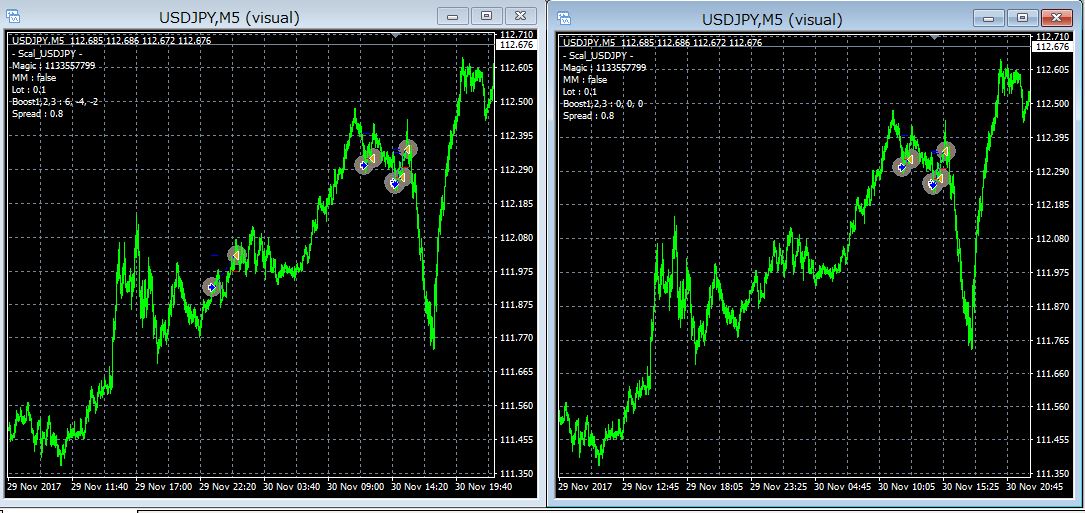The image size is (1085, 513).
Task: Click the blue buy arrow near 111.975 in left chart
Action: coord(211,287)
